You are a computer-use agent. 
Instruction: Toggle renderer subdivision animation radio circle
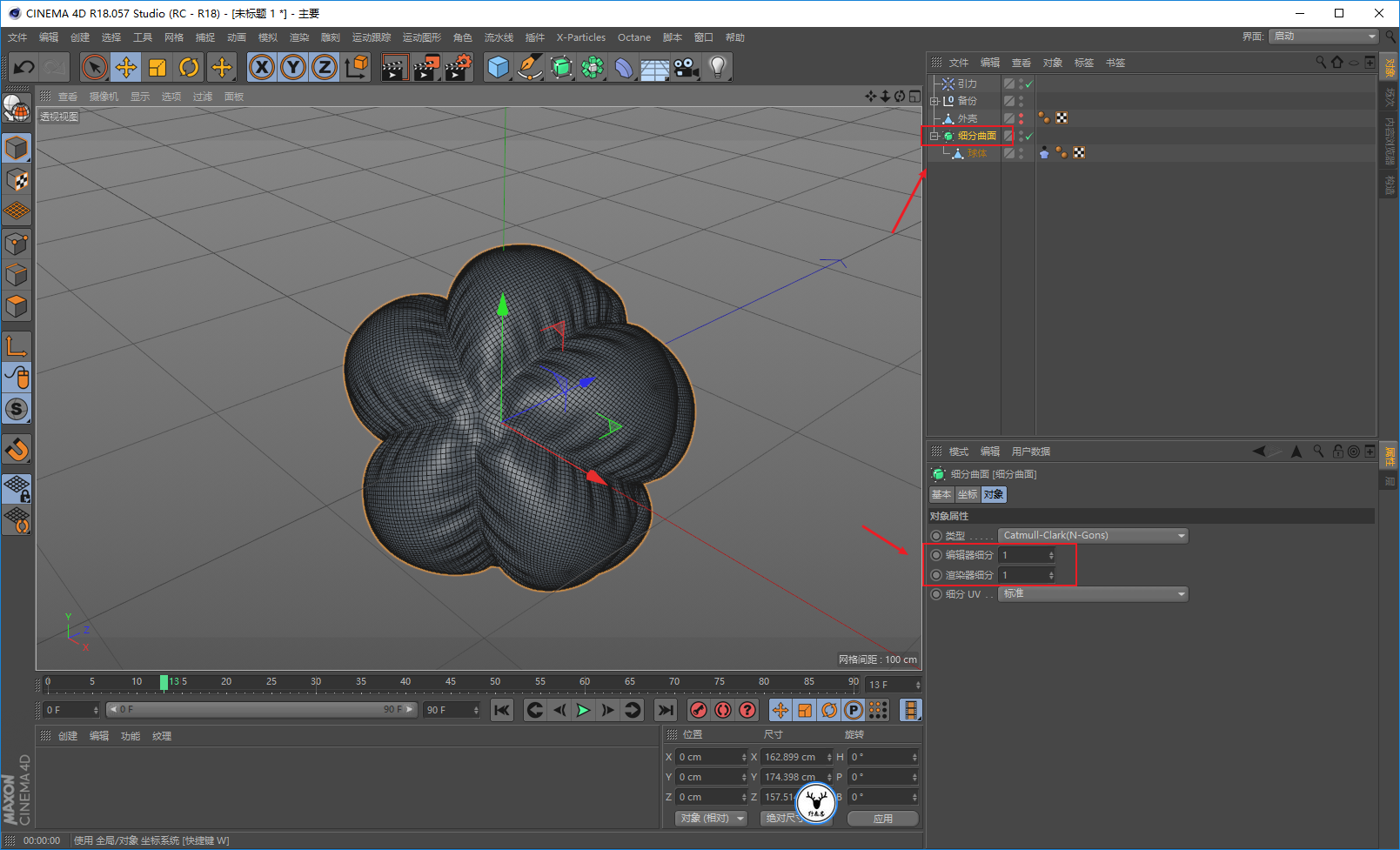tap(936, 575)
